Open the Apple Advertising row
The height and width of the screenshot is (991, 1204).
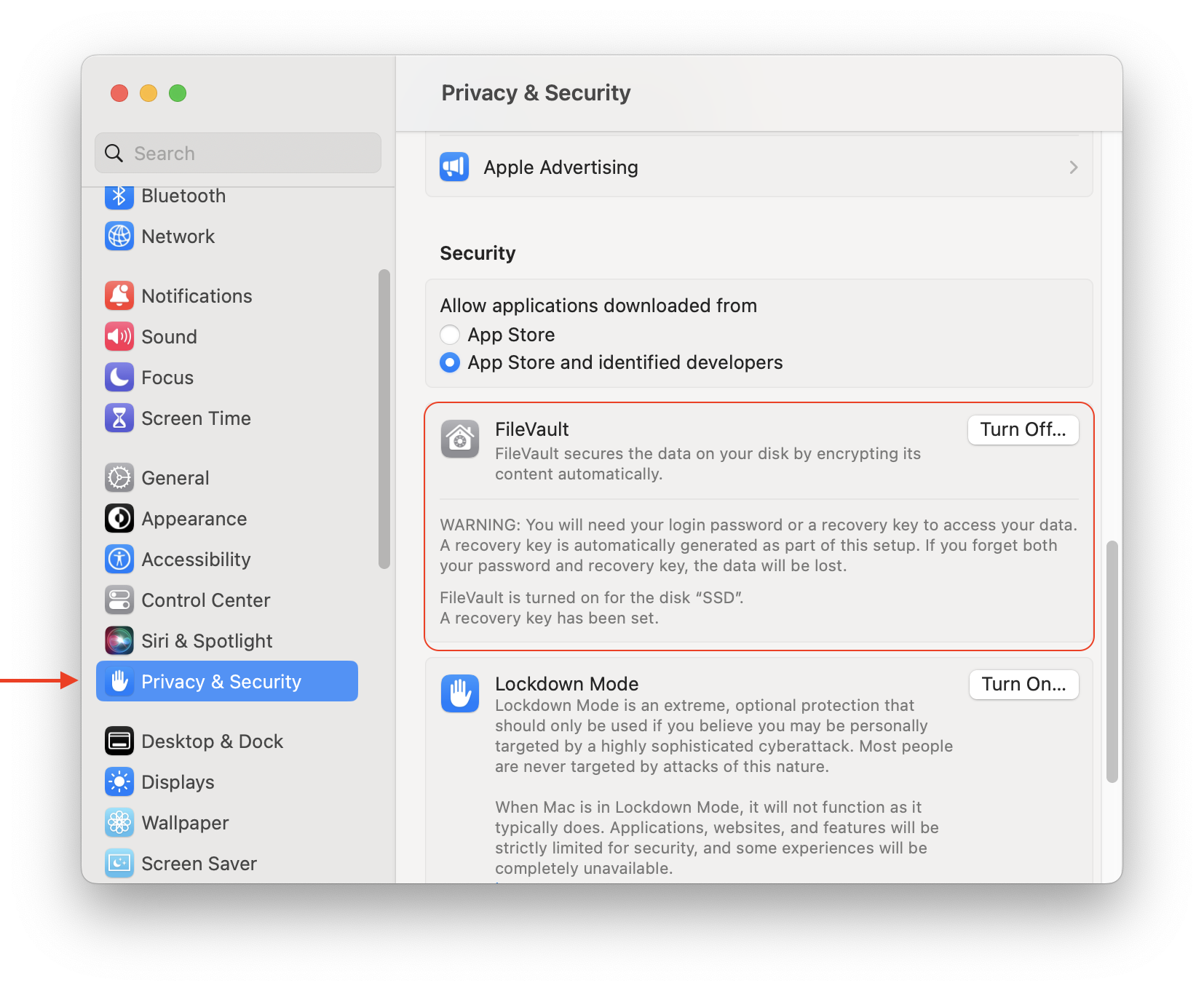tap(759, 167)
